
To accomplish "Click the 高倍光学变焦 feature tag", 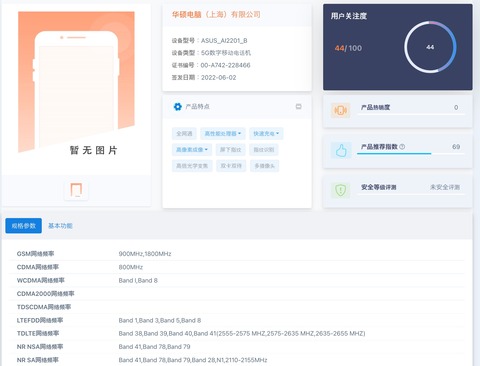I will 192,166.
